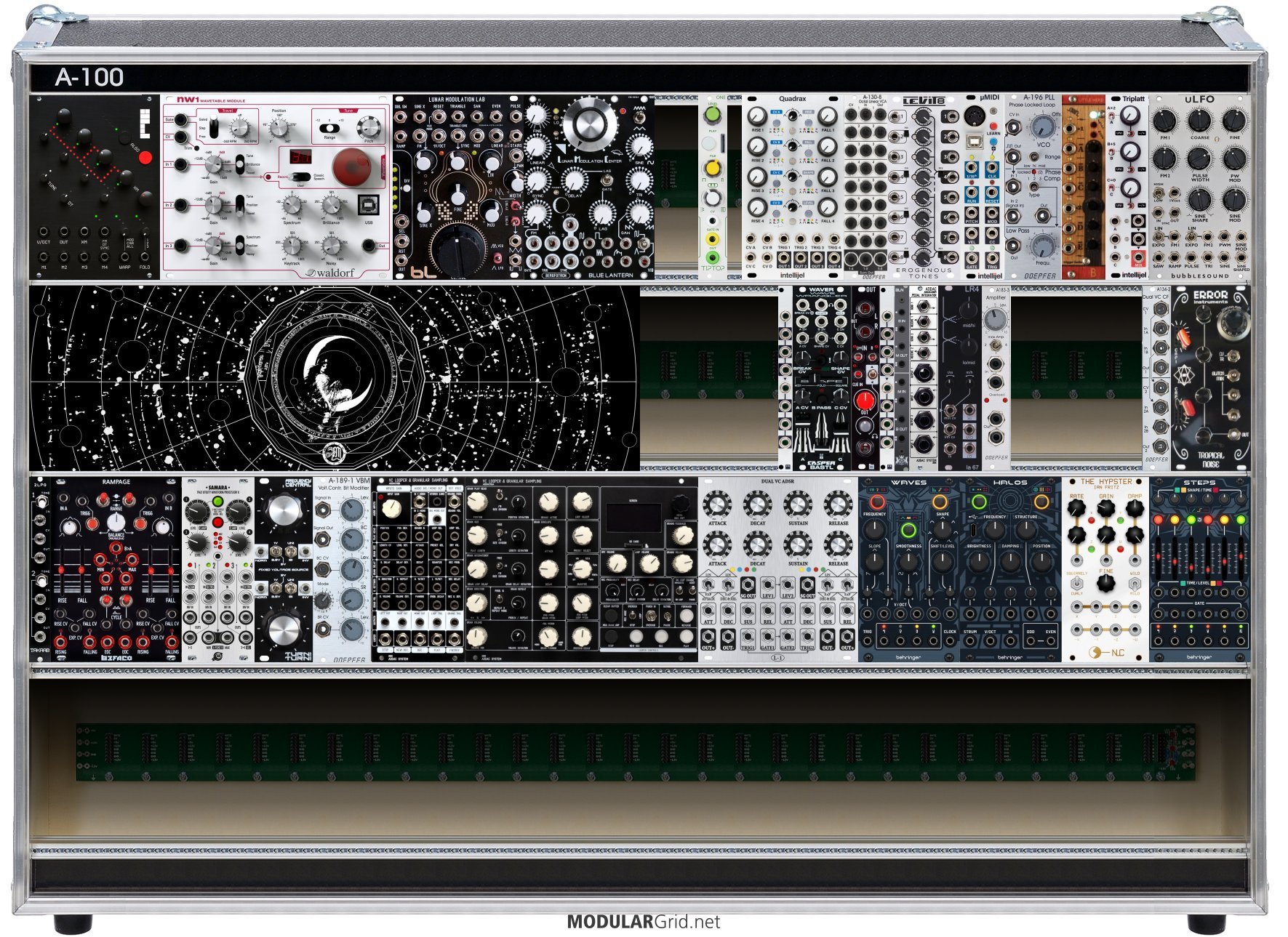Toggle the SQUIRRELY/CURLY switch on The Hypster

coord(1077,583)
